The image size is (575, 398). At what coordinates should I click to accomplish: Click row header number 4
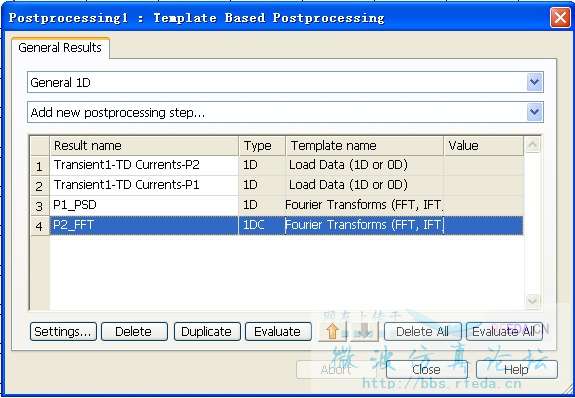click(x=39, y=226)
